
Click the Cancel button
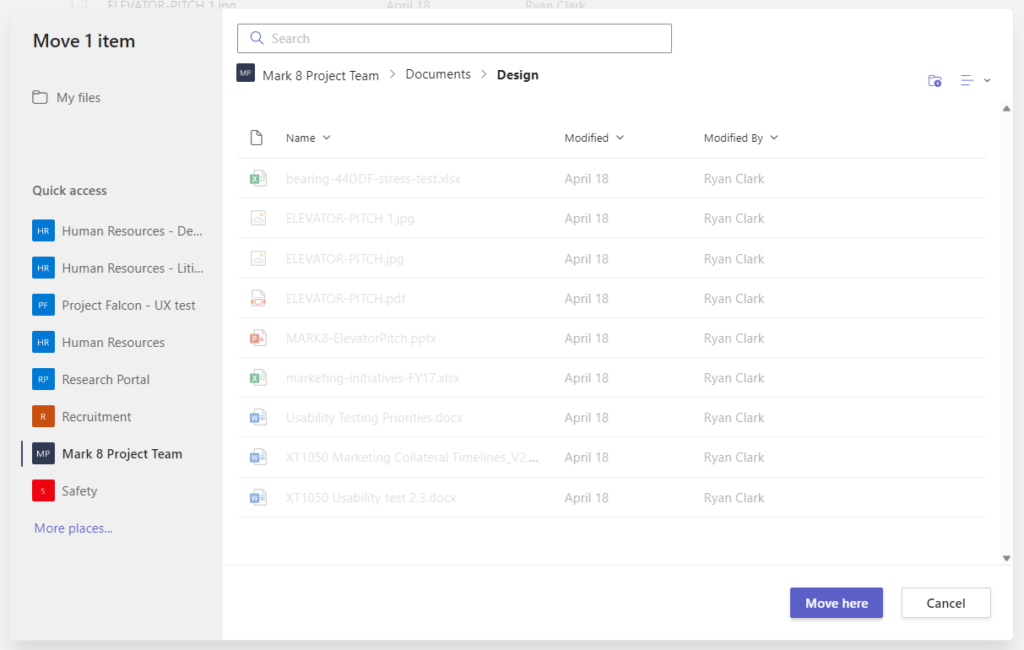[946, 603]
